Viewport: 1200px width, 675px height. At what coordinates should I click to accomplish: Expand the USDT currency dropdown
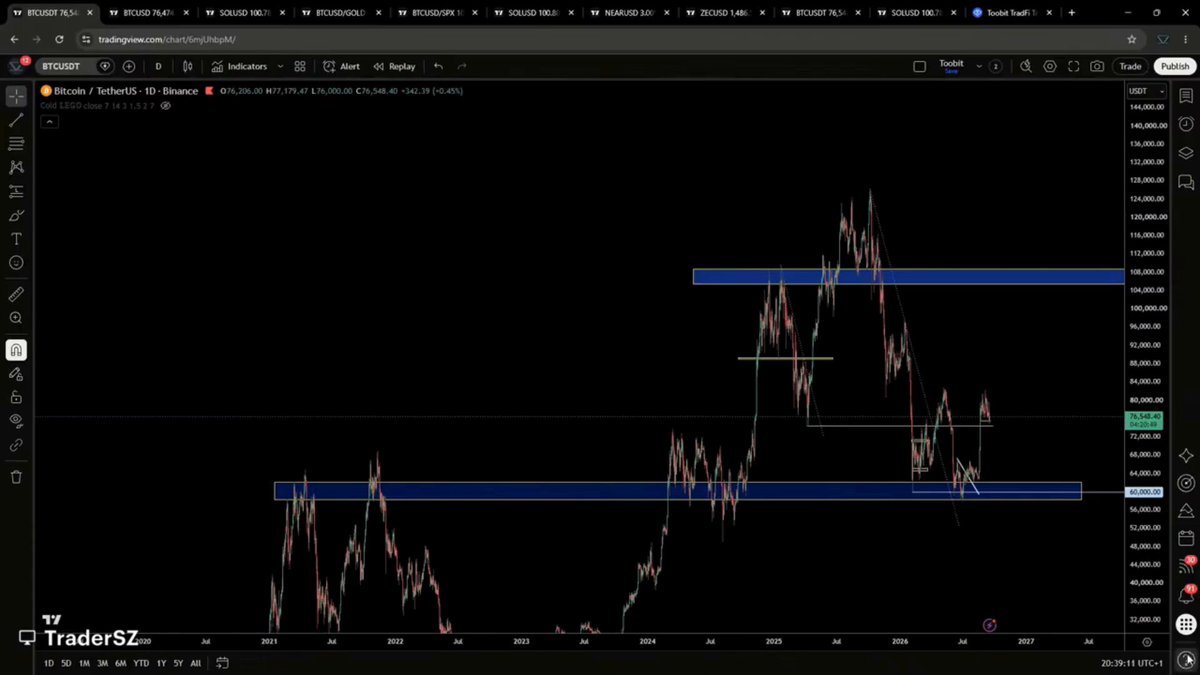[1147, 91]
